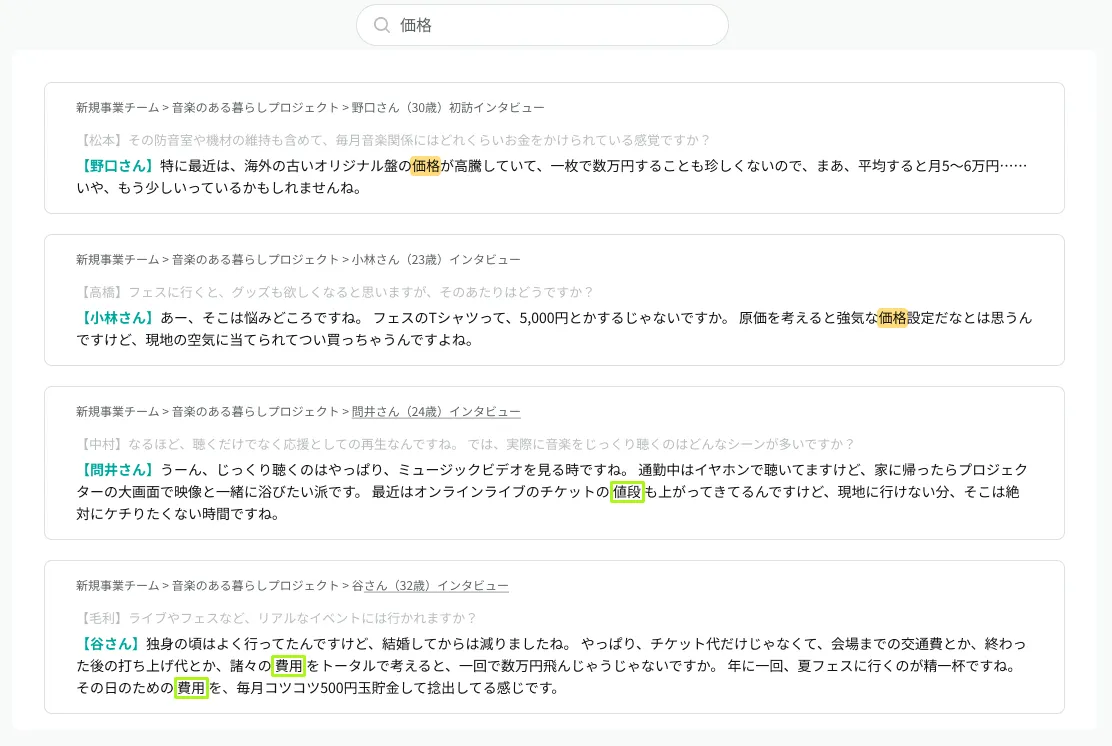The height and width of the screenshot is (746, 1112).
Task: Select the 【野口さん】 speaker label
Action: coord(116,166)
